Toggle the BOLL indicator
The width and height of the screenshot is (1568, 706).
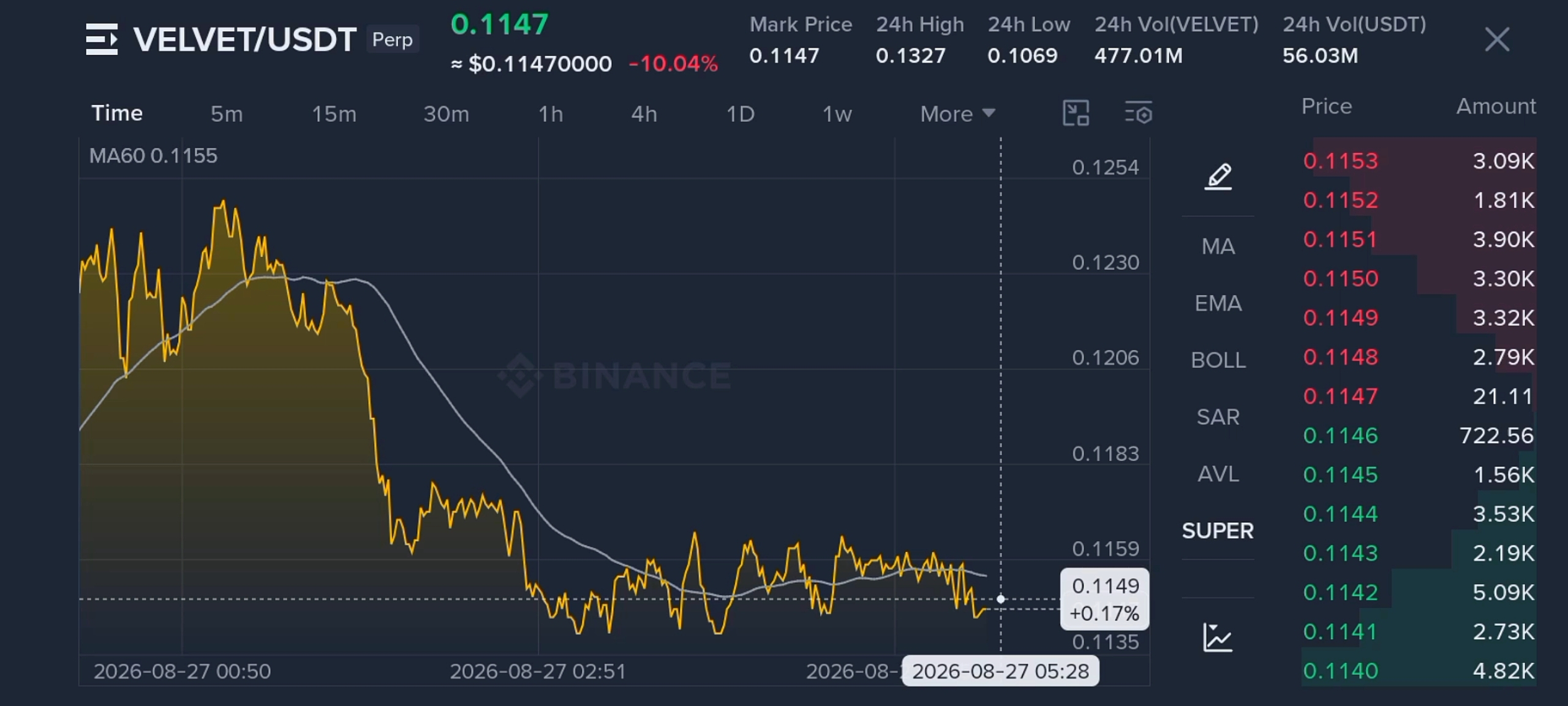[x=1218, y=360]
